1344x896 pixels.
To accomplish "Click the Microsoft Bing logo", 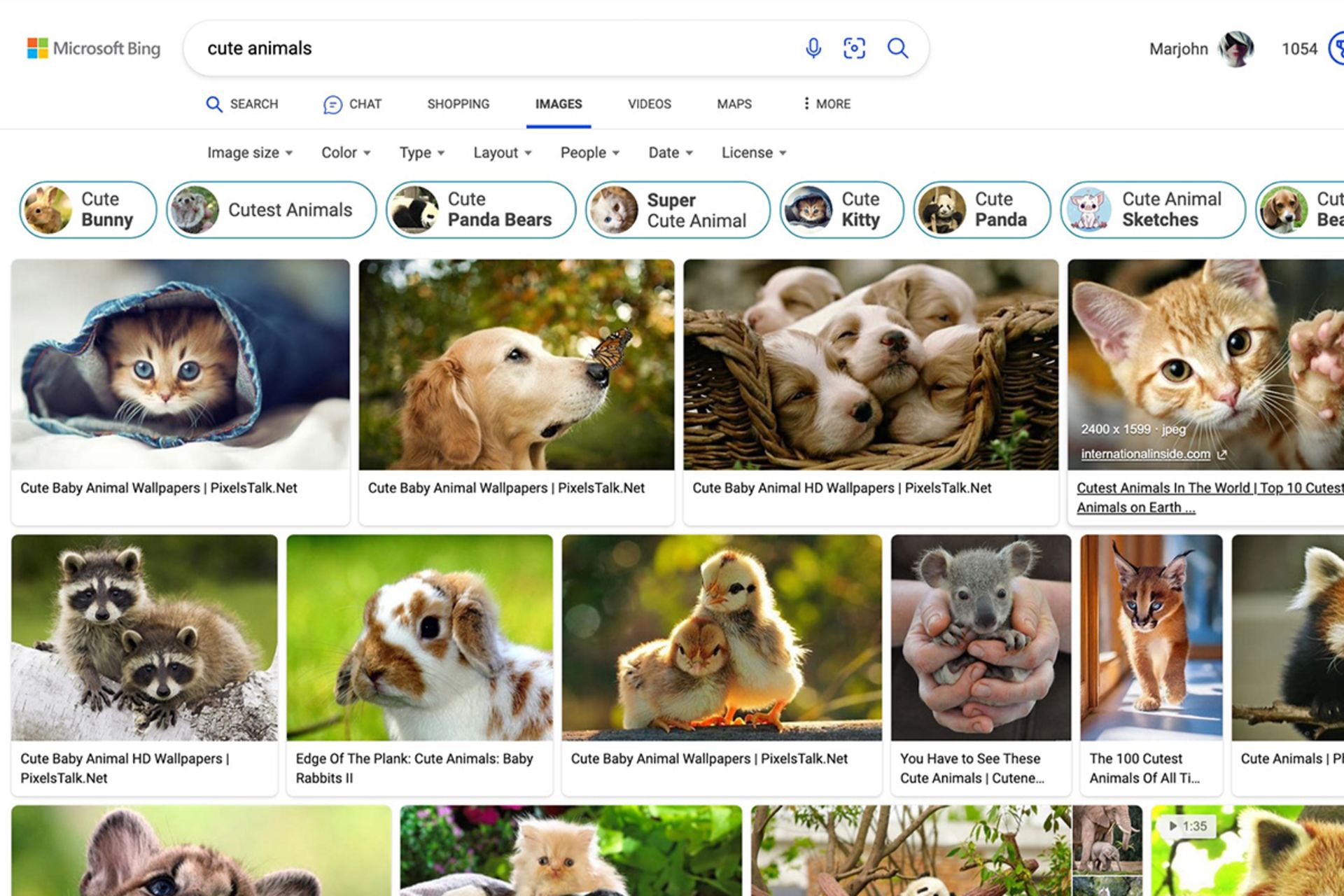I will pos(94,48).
